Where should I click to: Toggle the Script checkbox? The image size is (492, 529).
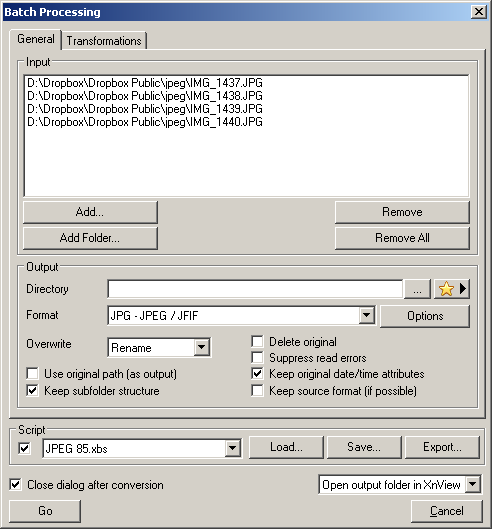pos(24,448)
